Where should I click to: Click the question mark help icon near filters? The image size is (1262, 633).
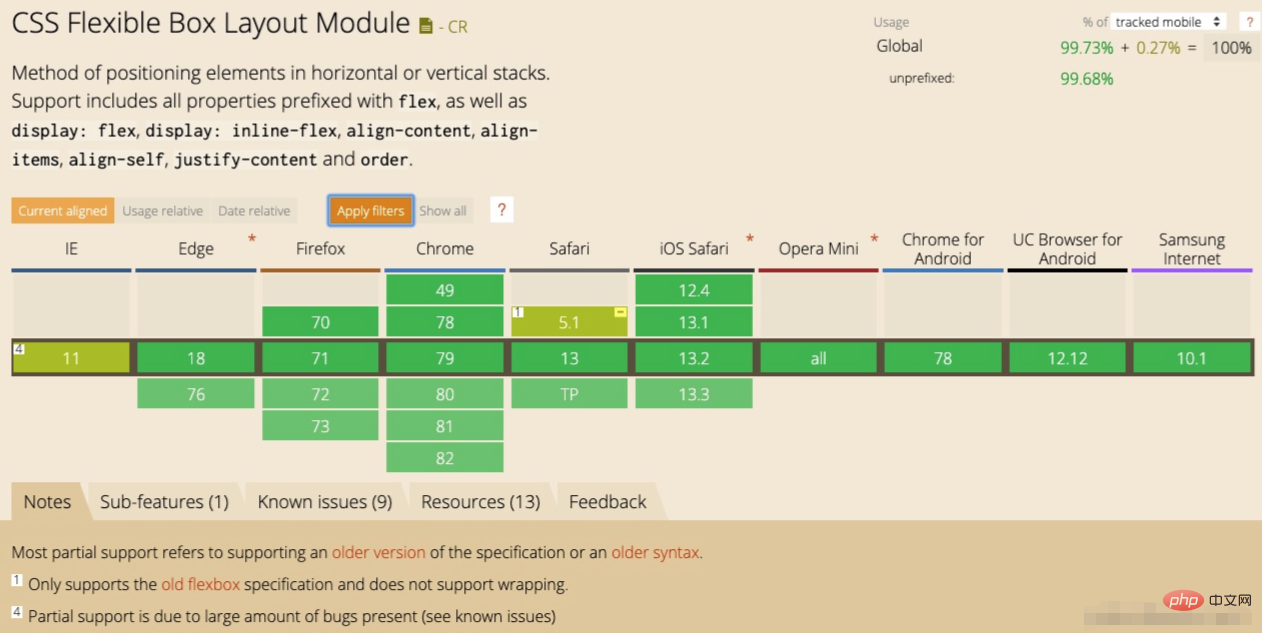click(502, 210)
